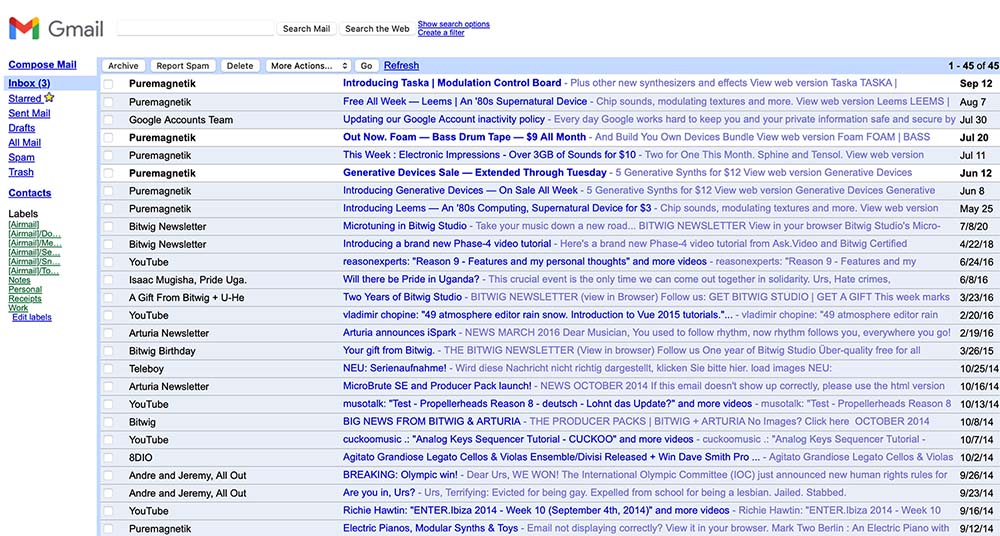Open Compose Mail
Image resolution: width=1000 pixels, height=536 pixels.
click(42, 64)
